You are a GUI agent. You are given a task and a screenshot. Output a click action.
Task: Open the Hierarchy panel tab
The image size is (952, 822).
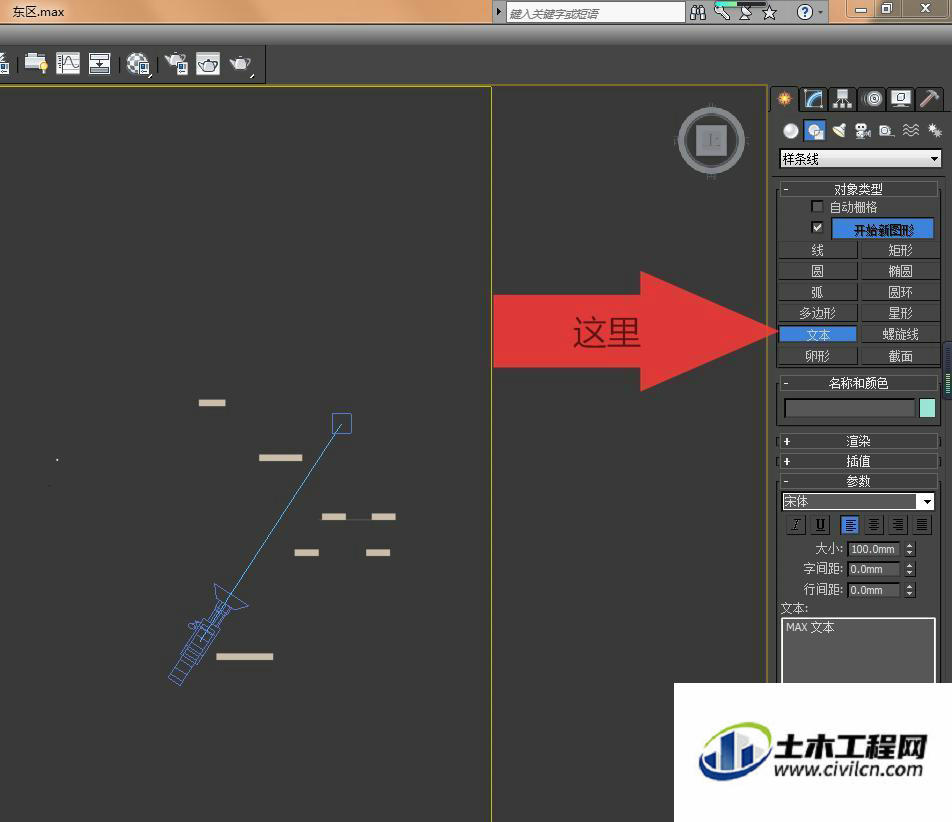click(842, 98)
